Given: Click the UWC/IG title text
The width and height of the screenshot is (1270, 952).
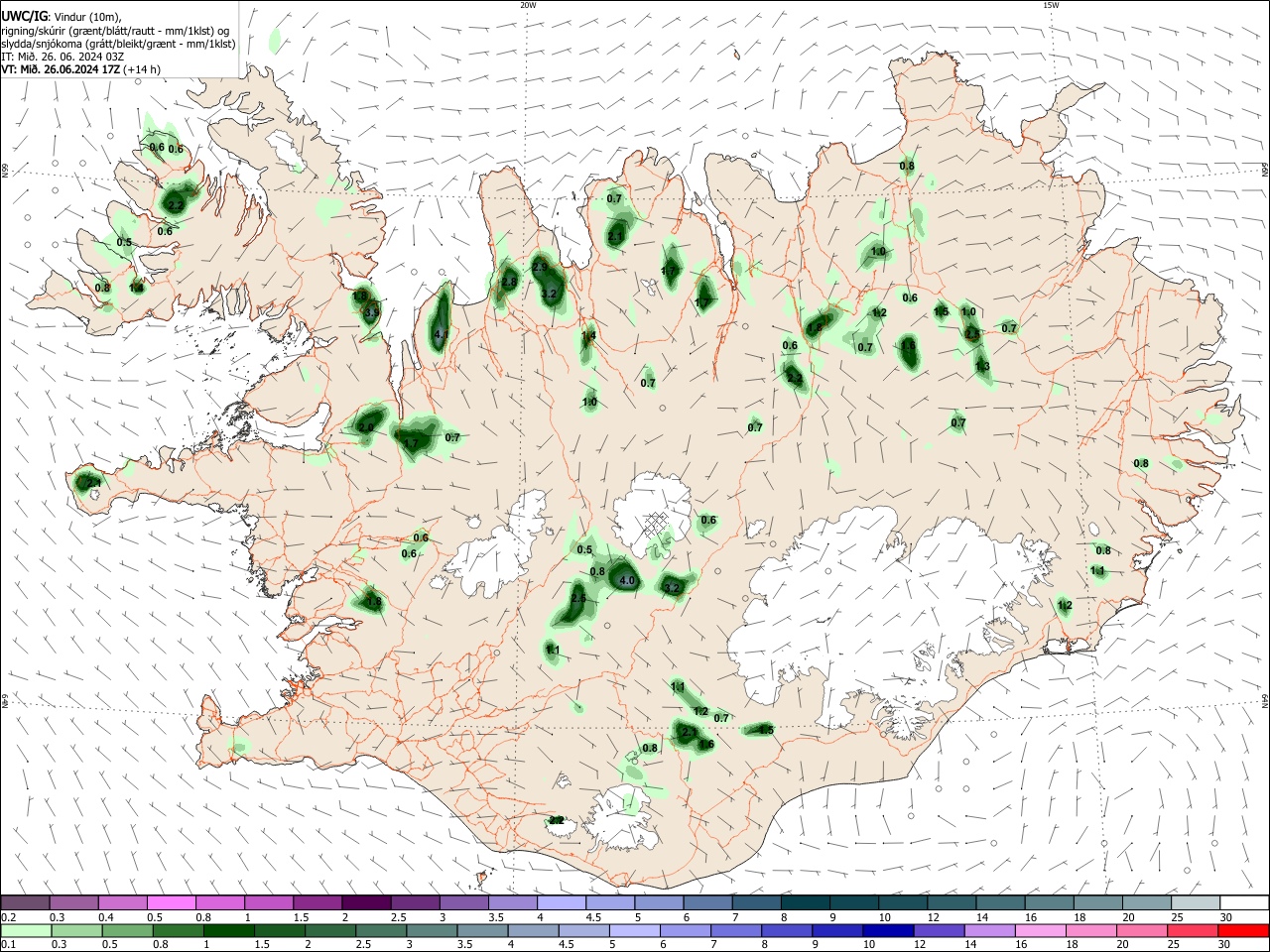Looking at the screenshot, I should (x=24, y=15).
